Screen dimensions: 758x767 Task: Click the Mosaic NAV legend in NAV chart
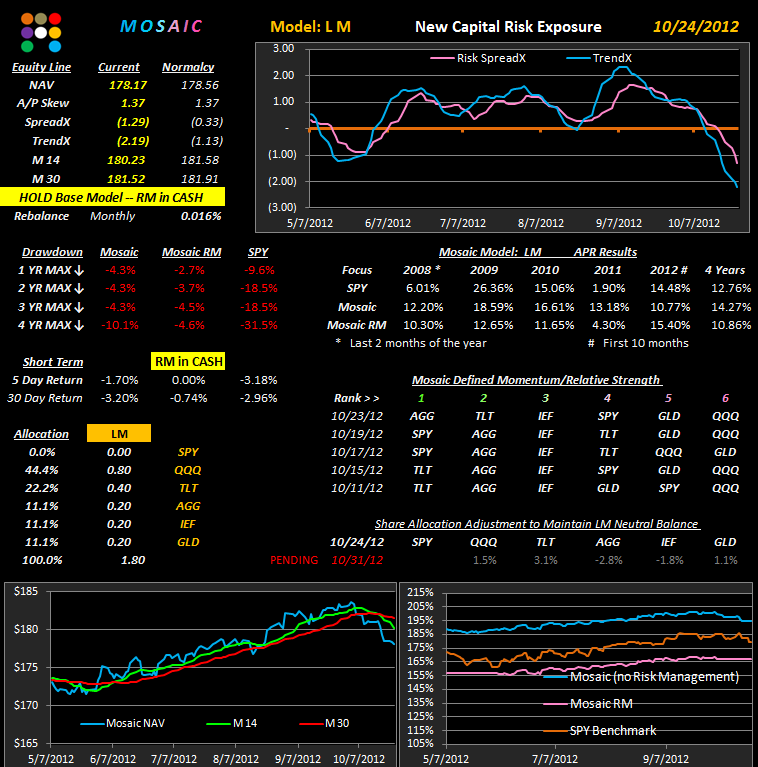[123, 723]
